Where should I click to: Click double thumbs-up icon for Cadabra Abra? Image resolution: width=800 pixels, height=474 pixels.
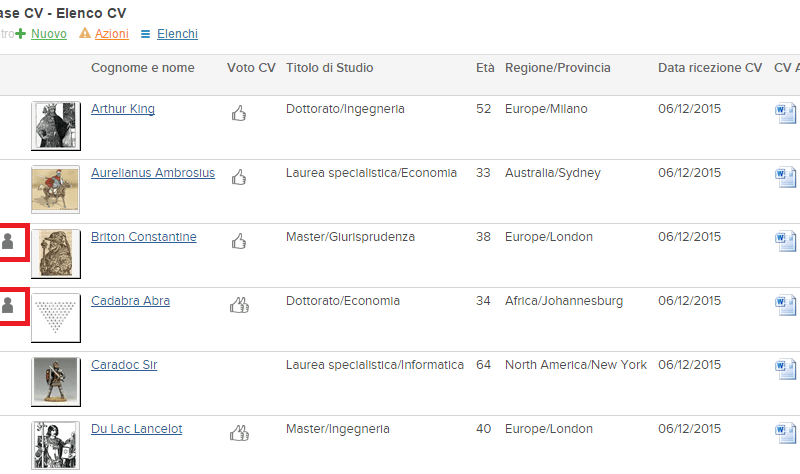point(239,304)
